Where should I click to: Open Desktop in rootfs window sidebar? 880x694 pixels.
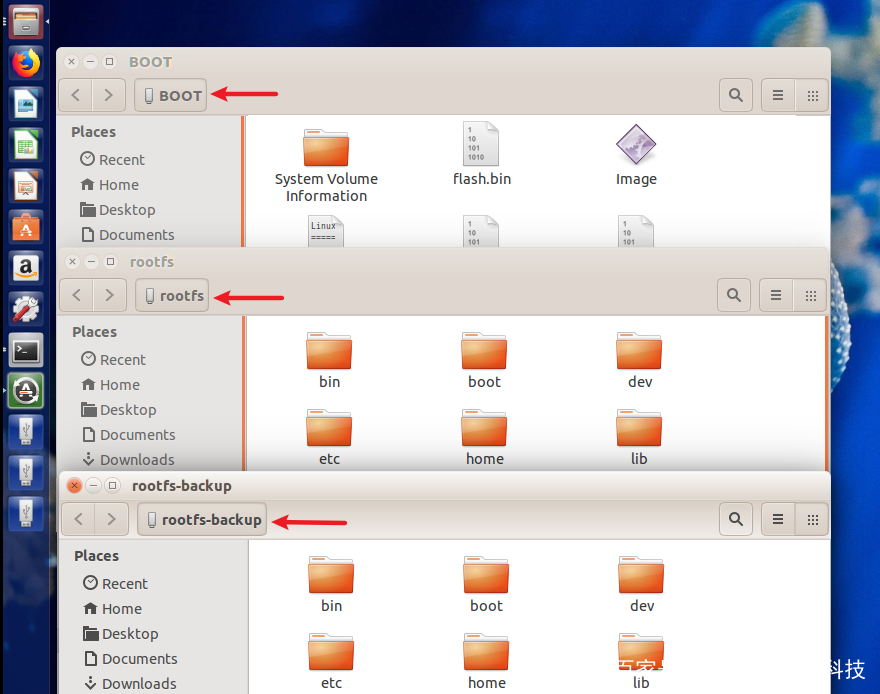[x=119, y=410]
